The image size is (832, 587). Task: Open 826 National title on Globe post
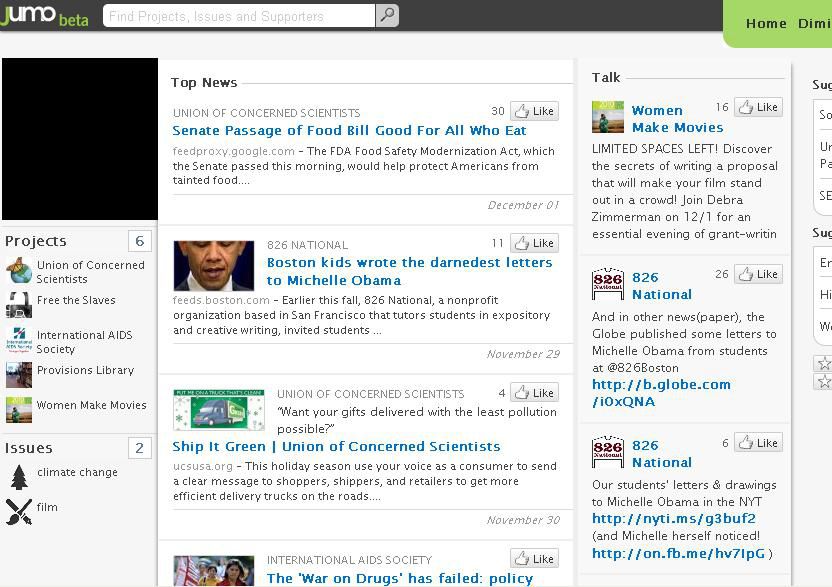click(662, 286)
